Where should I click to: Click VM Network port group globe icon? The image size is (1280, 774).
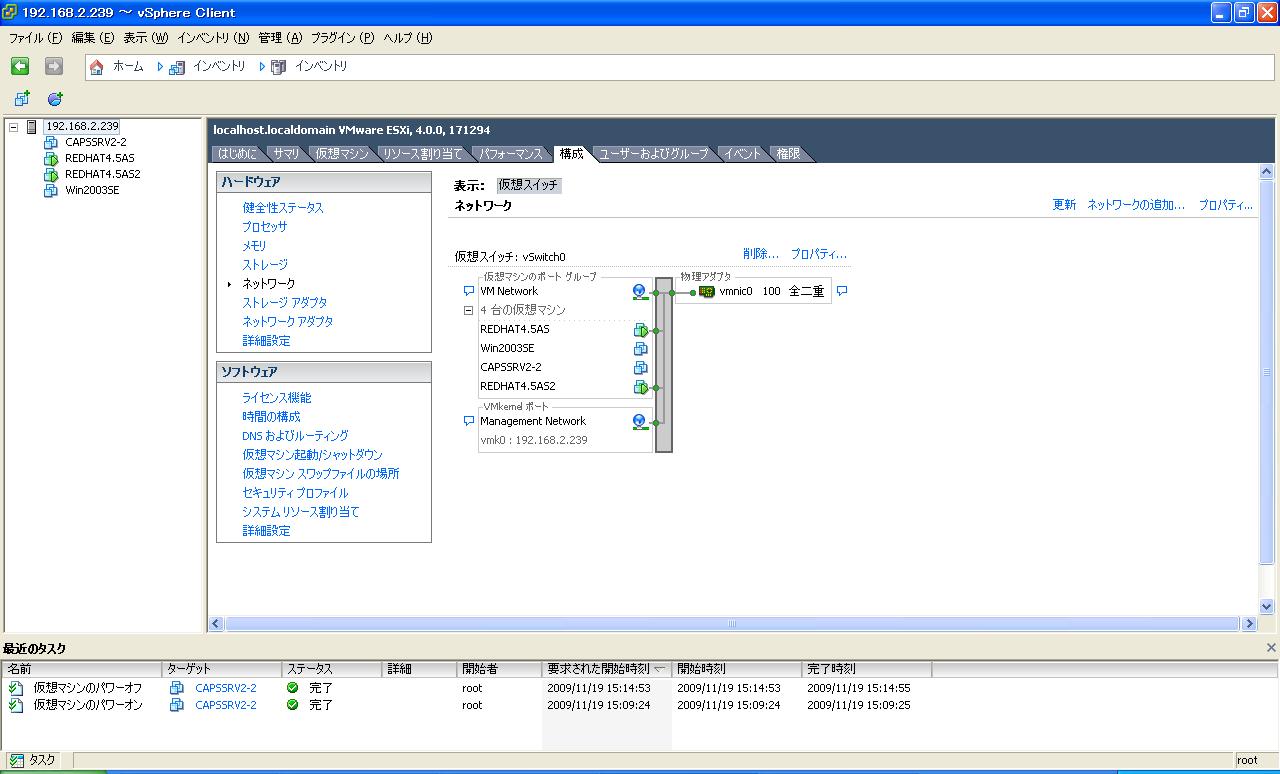640,291
